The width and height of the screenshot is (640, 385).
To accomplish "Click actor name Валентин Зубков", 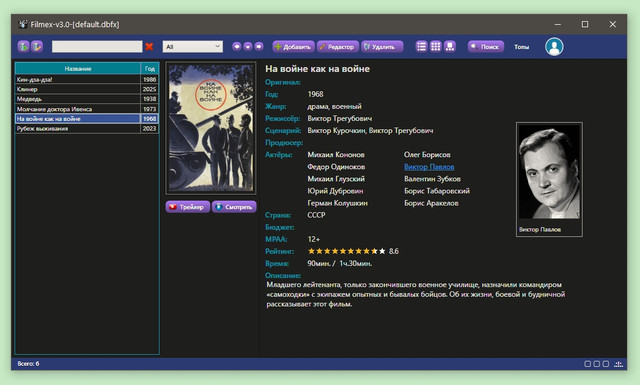I will 432,179.
